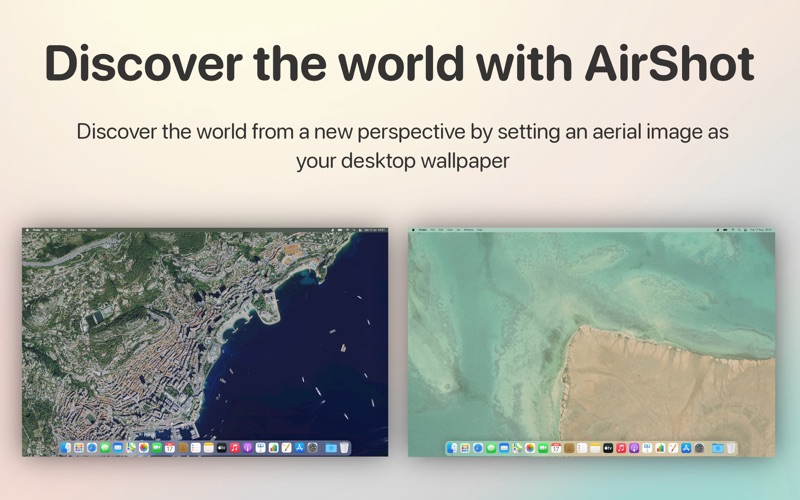Open Downloads folder in city wallpaper desktop's dock
This screenshot has height=500, width=800.
point(331,447)
